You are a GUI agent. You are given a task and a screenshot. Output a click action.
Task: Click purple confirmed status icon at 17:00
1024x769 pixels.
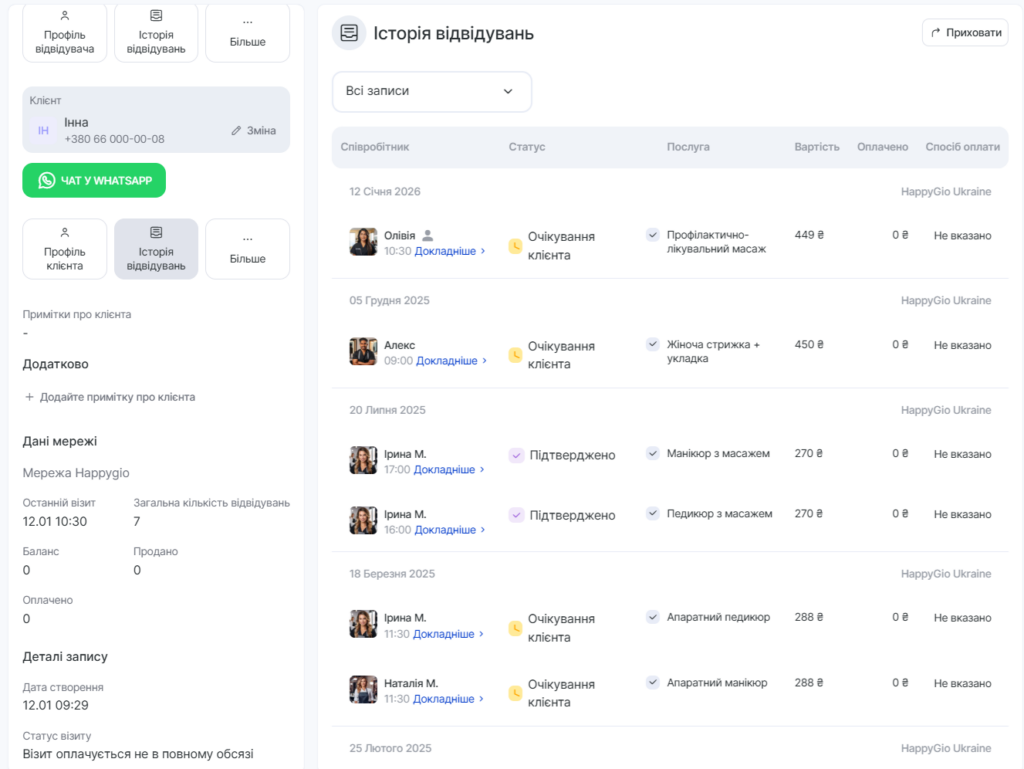pyautogui.click(x=516, y=455)
